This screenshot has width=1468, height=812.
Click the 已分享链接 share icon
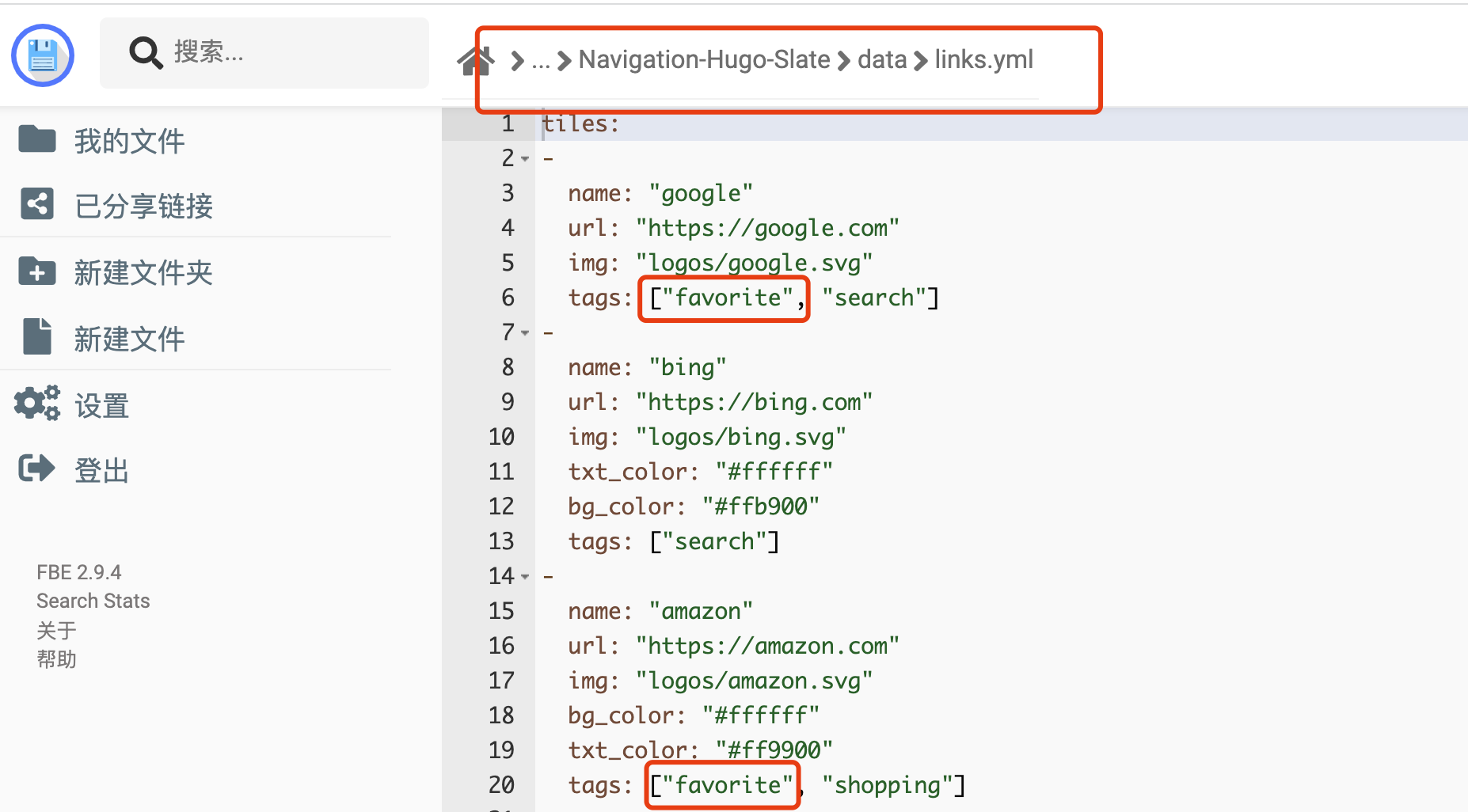[37, 204]
